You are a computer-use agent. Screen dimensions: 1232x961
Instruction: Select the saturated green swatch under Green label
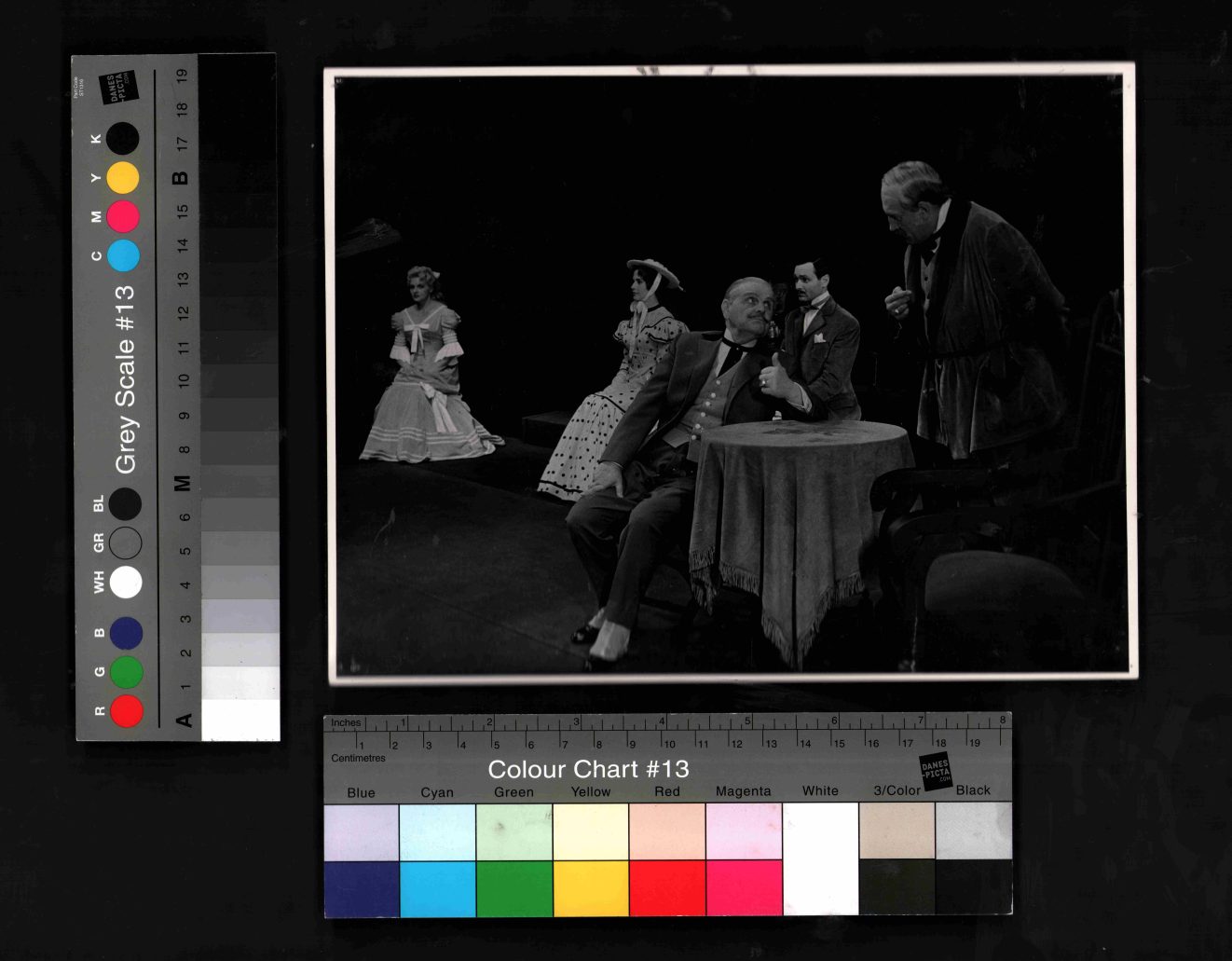[x=513, y=887]
